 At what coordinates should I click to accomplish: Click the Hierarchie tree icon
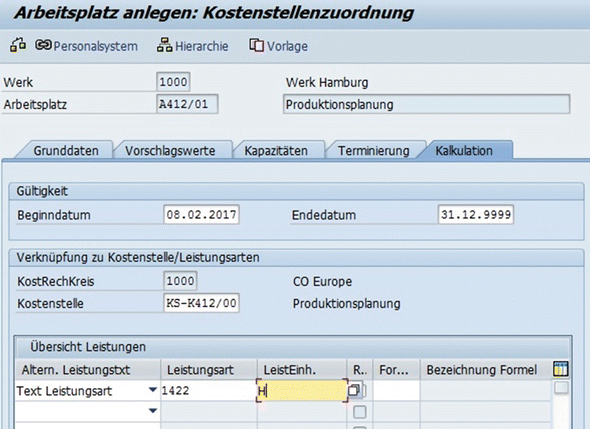pos(164,45)
